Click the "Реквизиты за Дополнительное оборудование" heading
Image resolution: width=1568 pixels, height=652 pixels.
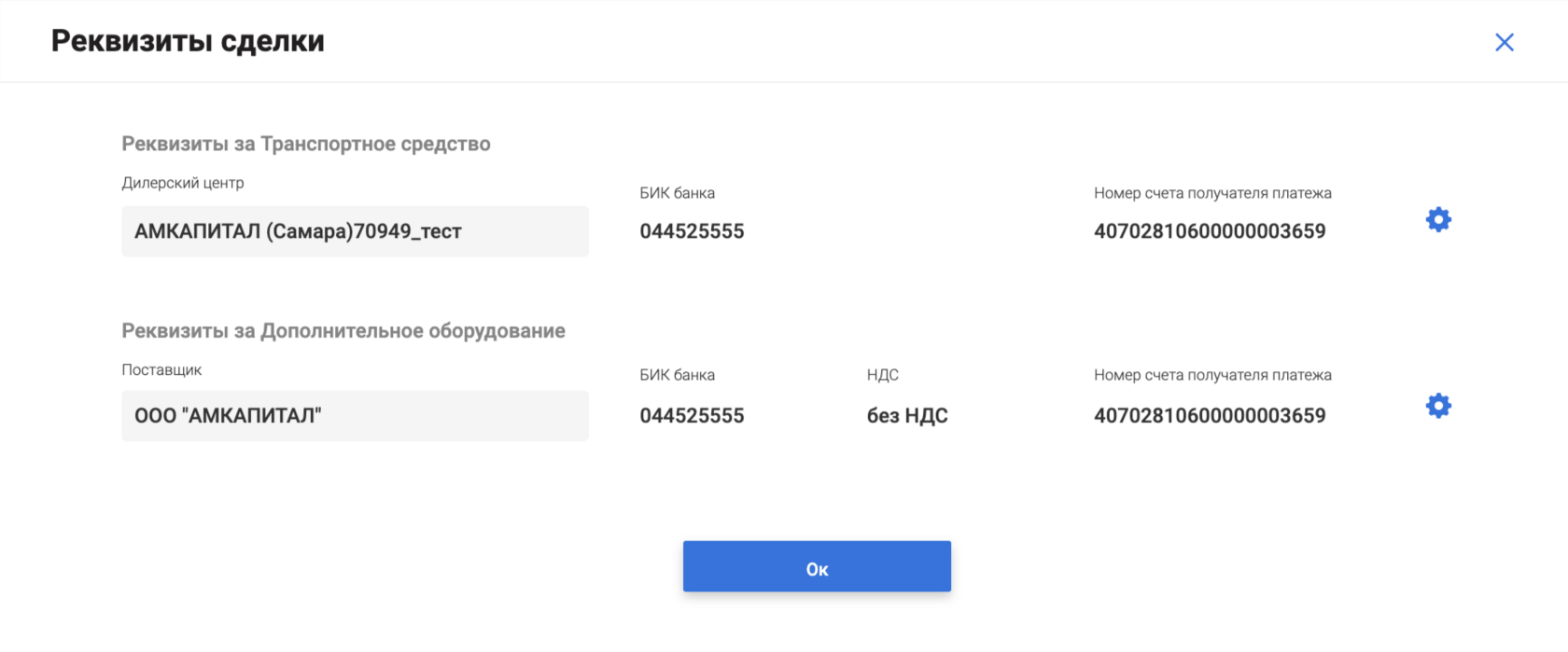(343, 331)
